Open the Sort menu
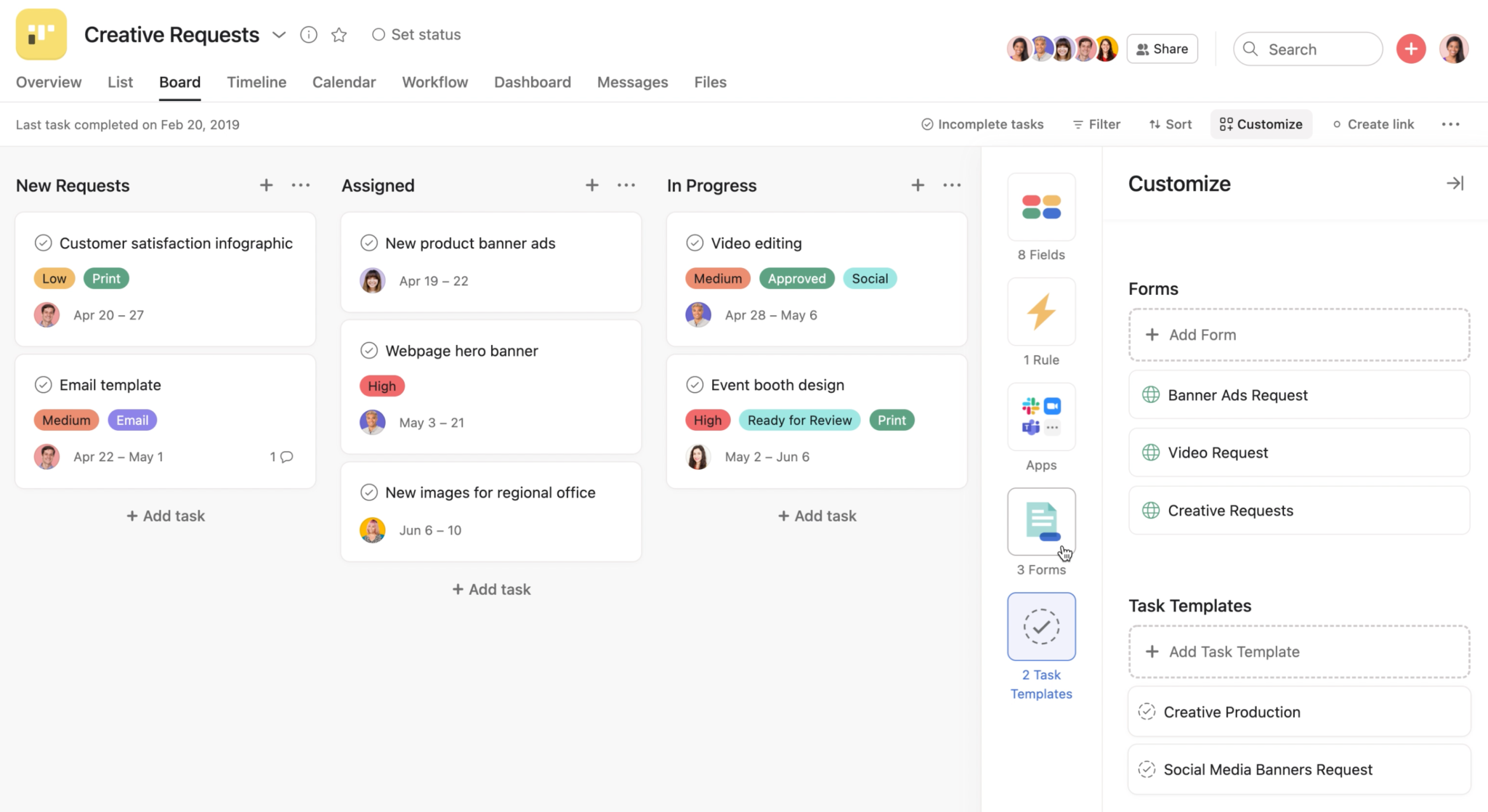This screenshot has width=1488, height=812. point(1170,124)
